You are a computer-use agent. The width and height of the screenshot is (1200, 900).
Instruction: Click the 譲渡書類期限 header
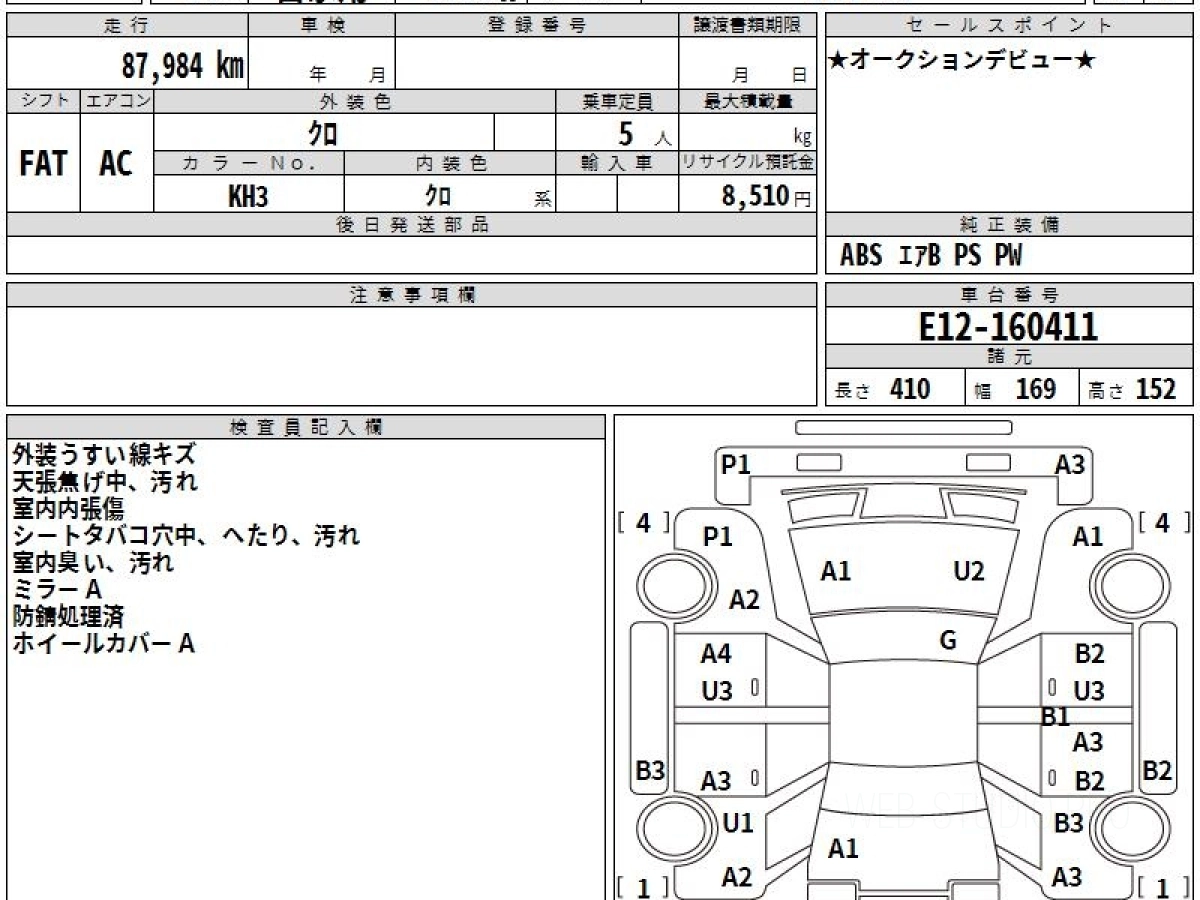pos(748,26)
